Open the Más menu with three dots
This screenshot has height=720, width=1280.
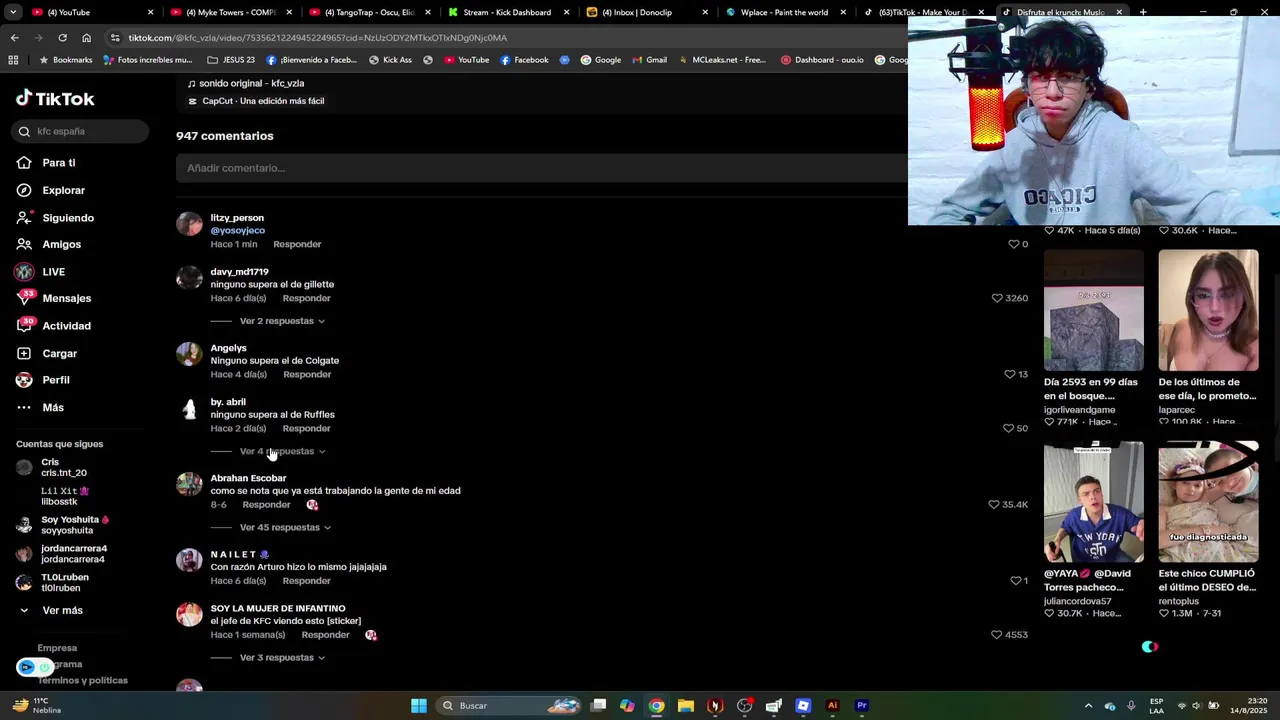(52, 407)
